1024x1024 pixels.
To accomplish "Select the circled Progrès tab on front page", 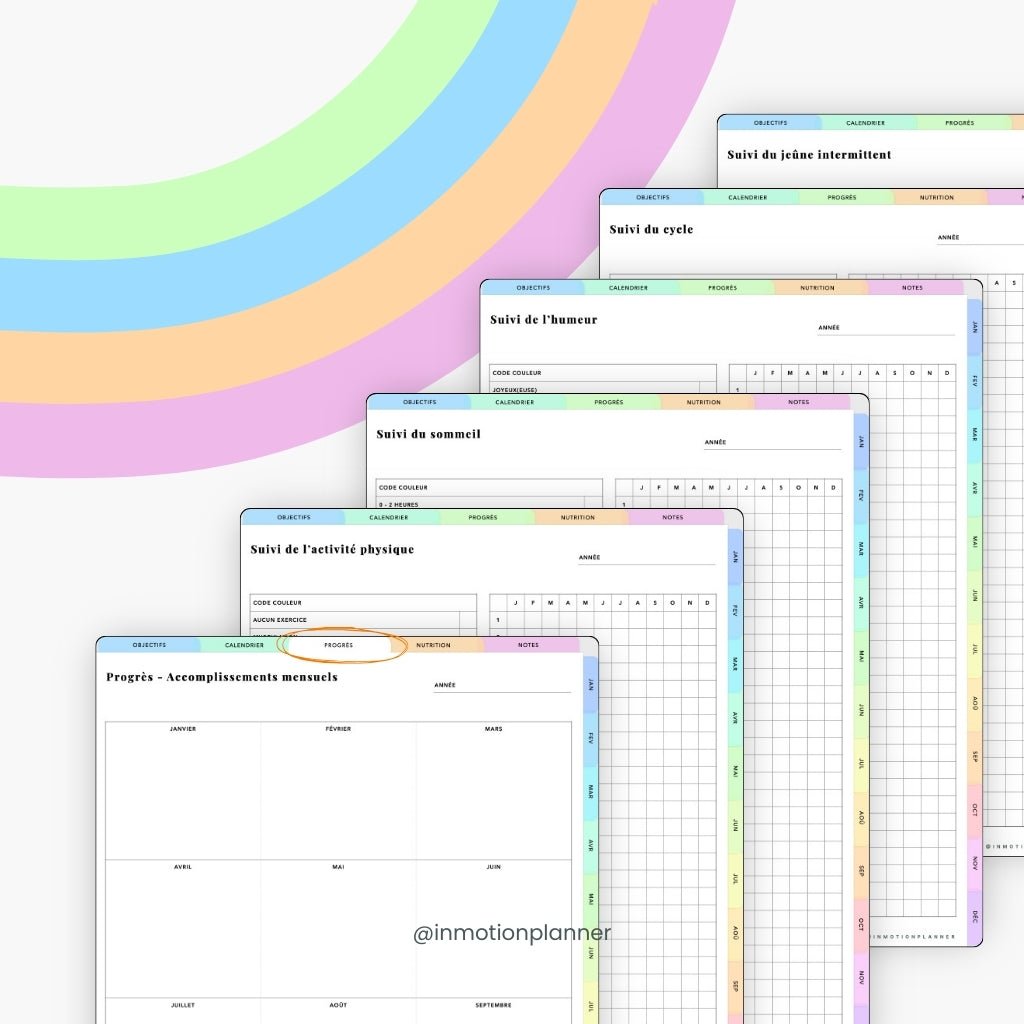I will (x=339, y=645).
